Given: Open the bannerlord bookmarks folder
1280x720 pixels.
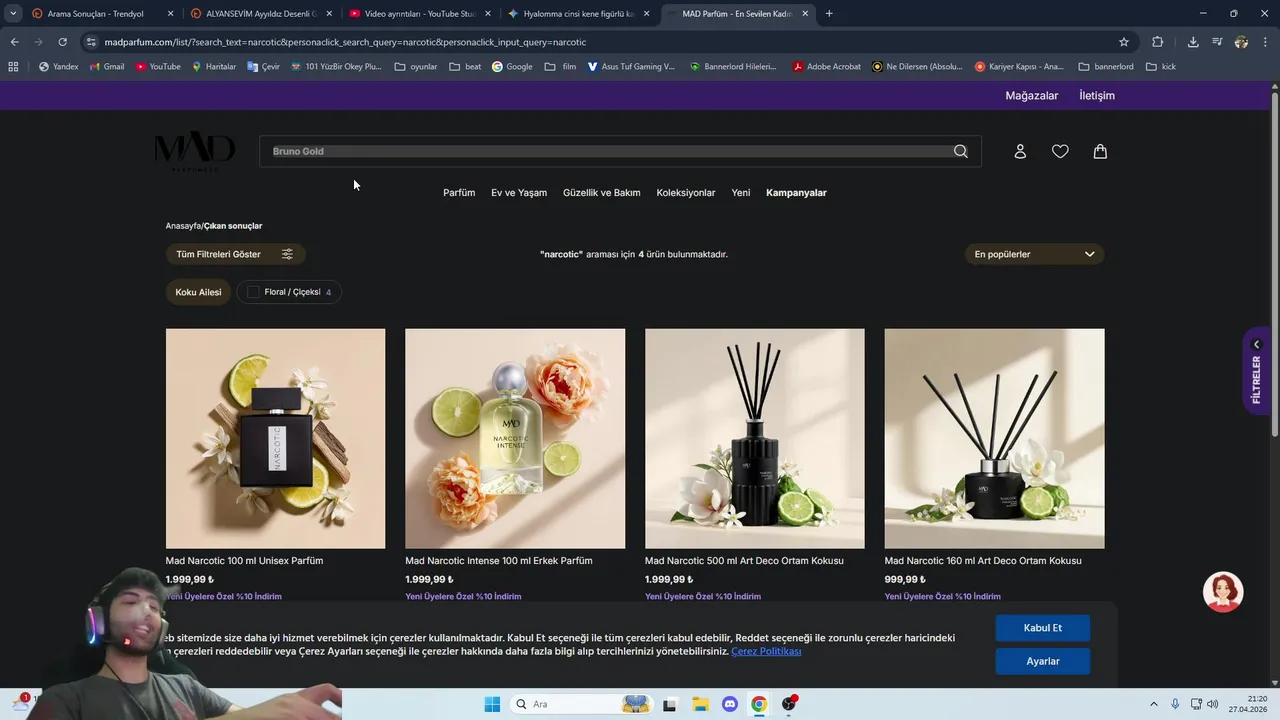Looking at the screenshot, I should [x=1106, y=67].
